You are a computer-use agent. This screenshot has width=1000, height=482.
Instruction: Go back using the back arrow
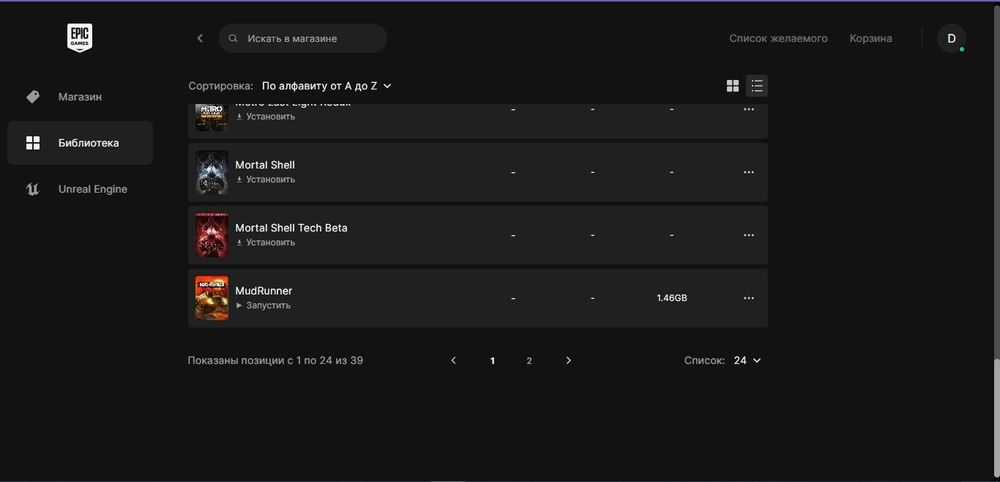[200, 38]
